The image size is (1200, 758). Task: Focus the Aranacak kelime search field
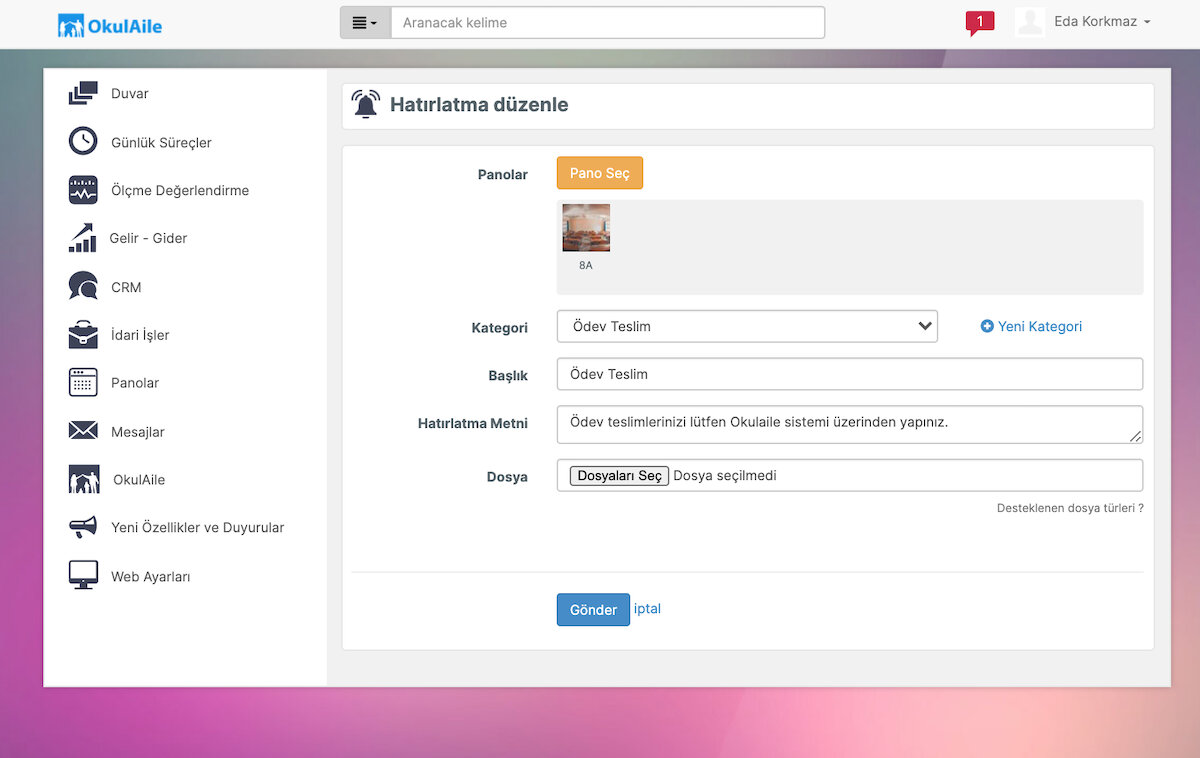coord(608,23)
